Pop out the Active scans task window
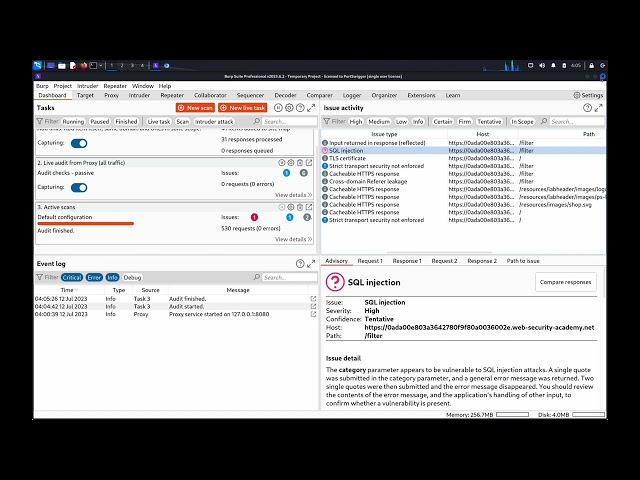 pyautogui.click(x=309, y=207)
